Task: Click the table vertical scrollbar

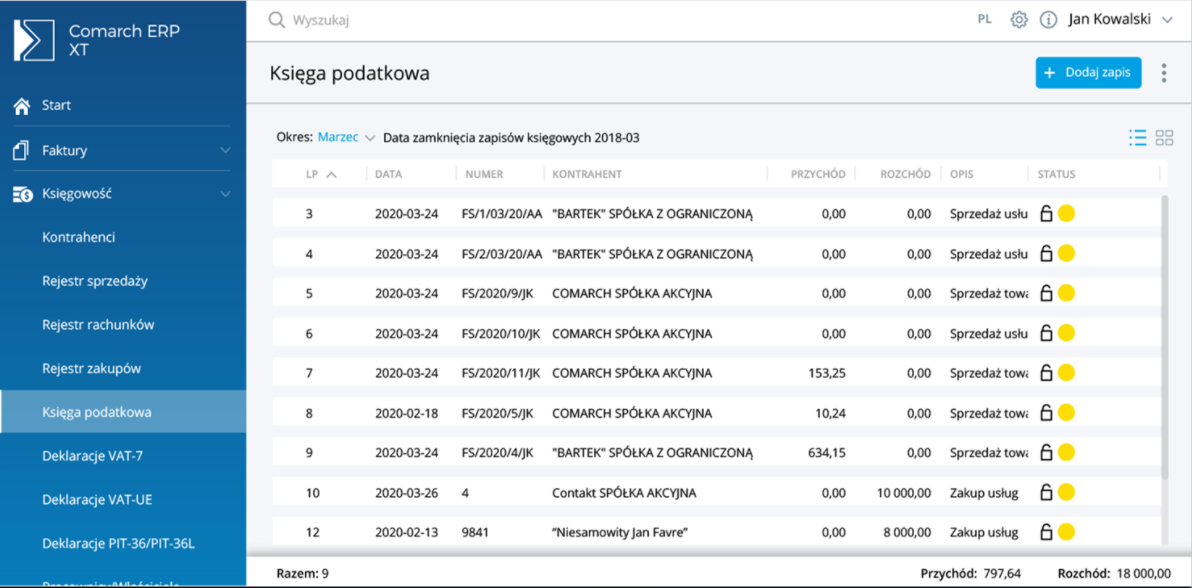Action: coord(1165,336)
